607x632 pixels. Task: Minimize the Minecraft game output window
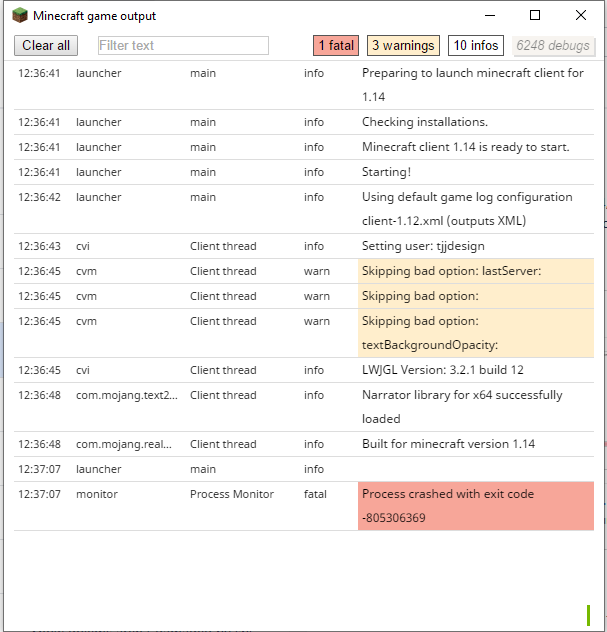489,16
